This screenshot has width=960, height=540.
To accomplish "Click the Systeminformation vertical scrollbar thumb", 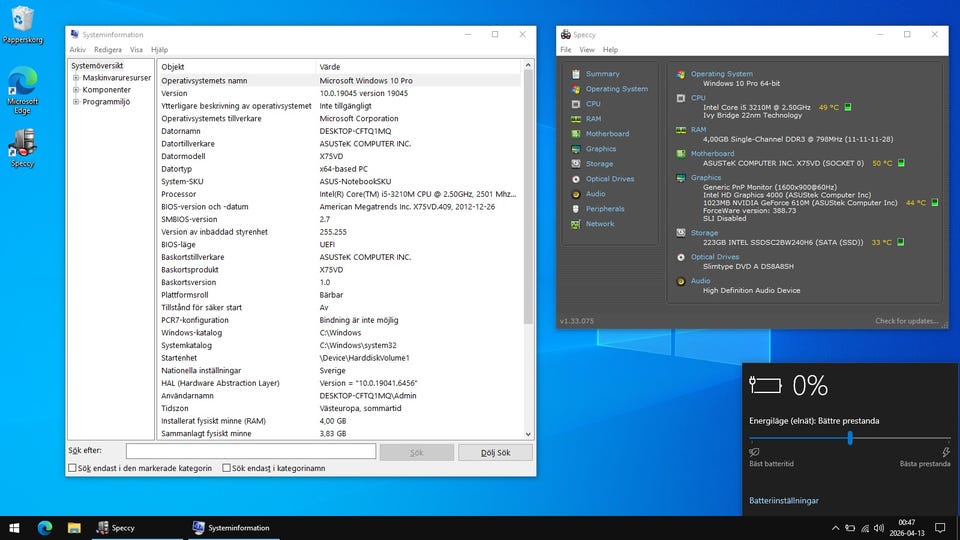I will 528,197.
